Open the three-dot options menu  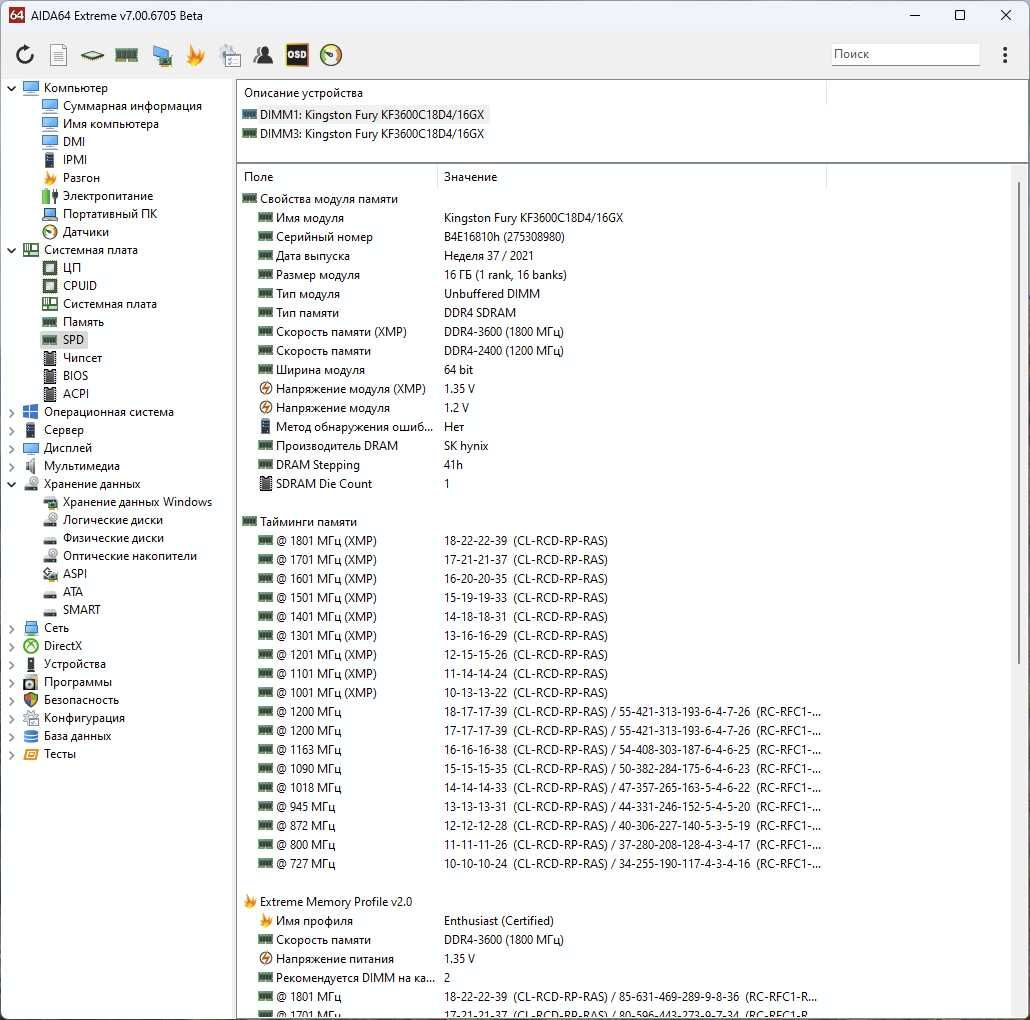(1004, 55)
